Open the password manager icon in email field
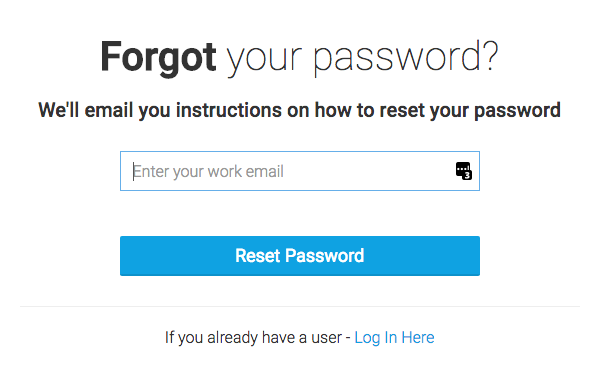Image resolution: width=607 pixels, height=378 pixels. click(463, 171)
